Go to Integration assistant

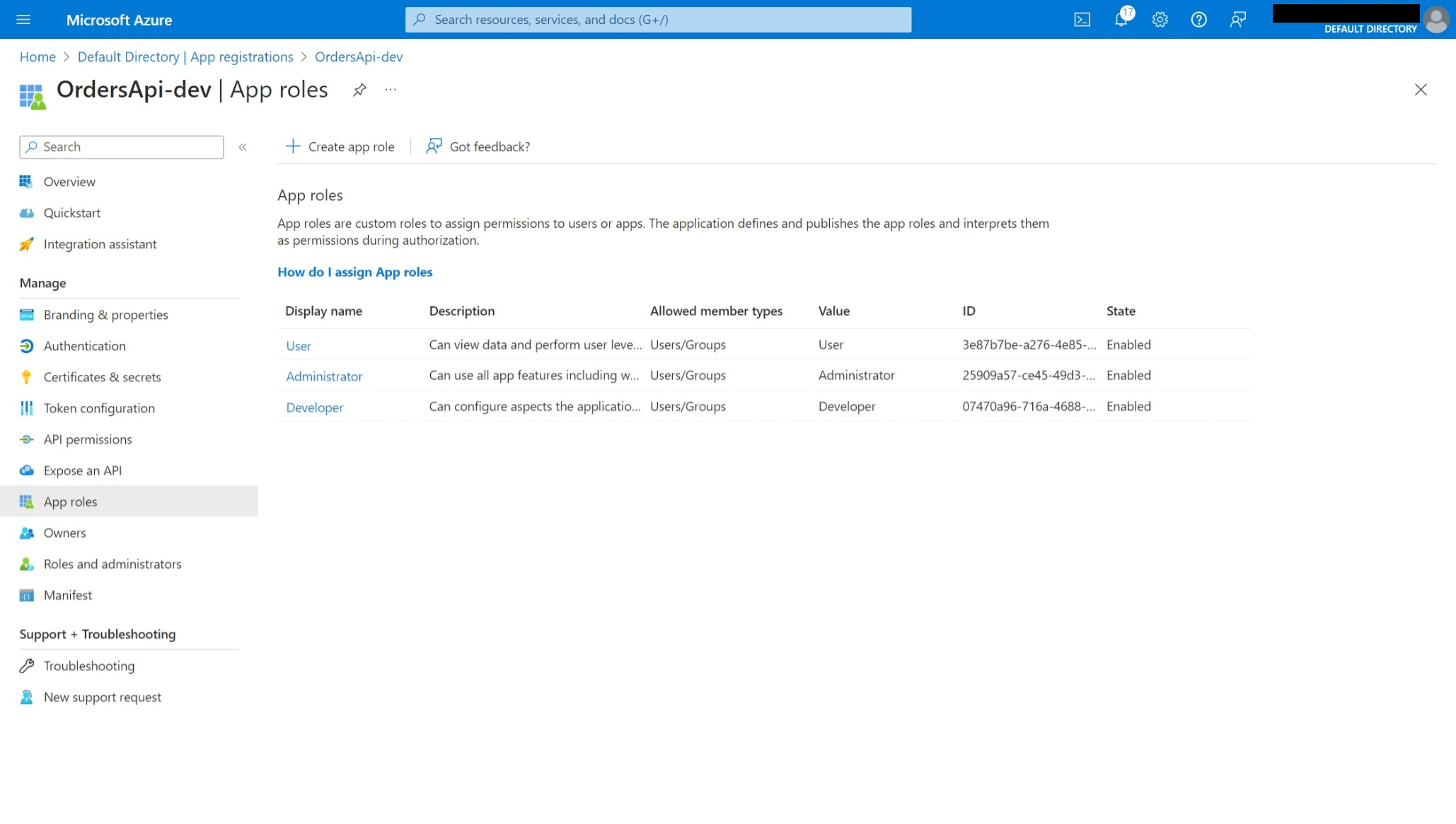coord(100,244)
